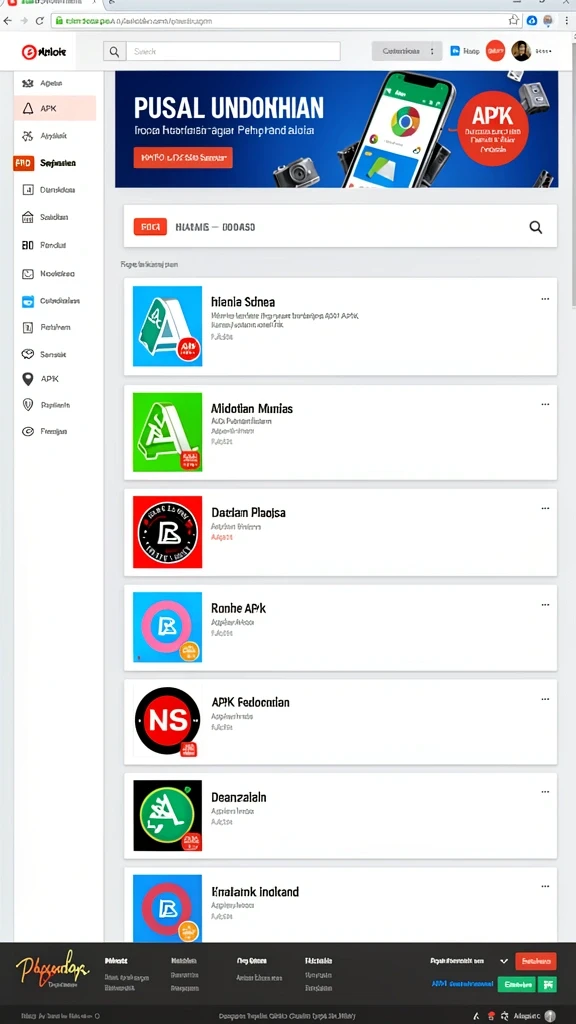Open more options for the APK Fedocnian card

[545, 699]
